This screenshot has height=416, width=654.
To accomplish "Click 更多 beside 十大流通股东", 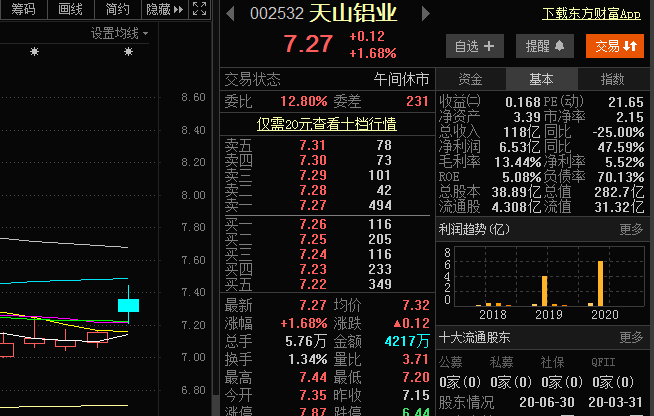I will tap(631, 337).
